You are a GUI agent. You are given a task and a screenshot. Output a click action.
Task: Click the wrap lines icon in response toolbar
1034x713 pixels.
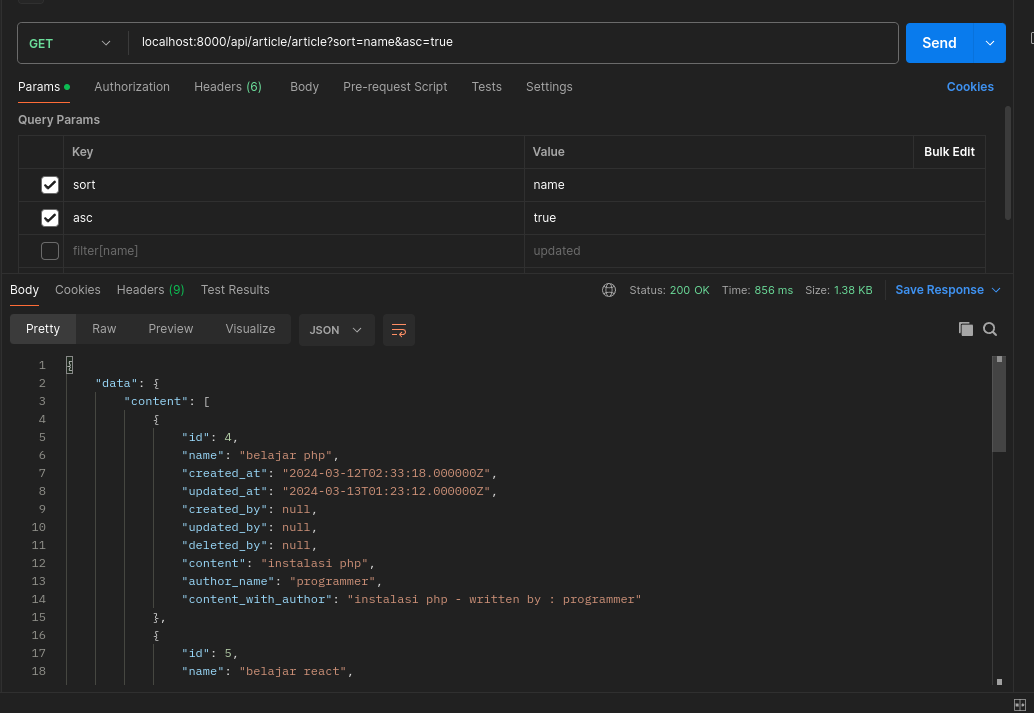point(399,330)
